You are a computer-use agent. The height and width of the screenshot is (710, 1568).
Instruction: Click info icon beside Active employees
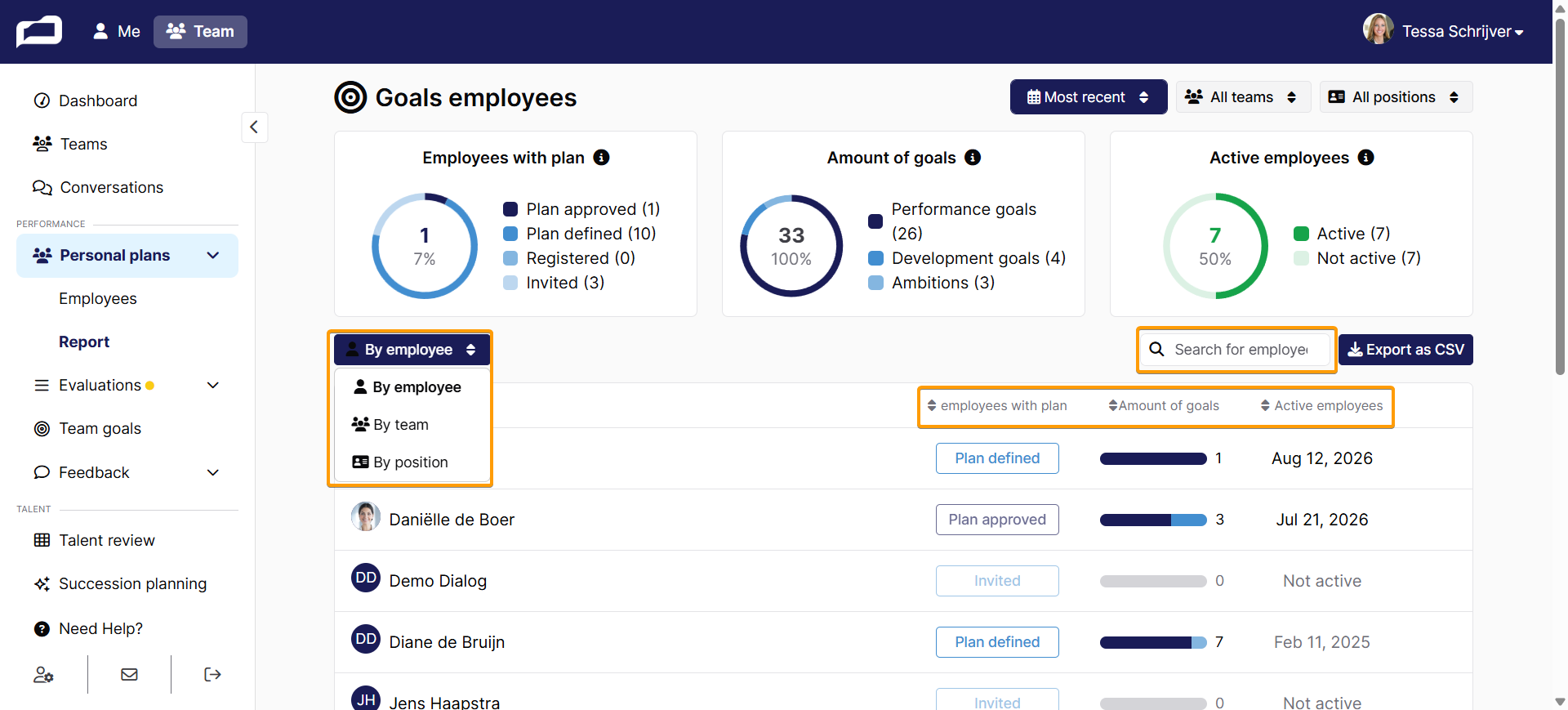pos(1366,158)
